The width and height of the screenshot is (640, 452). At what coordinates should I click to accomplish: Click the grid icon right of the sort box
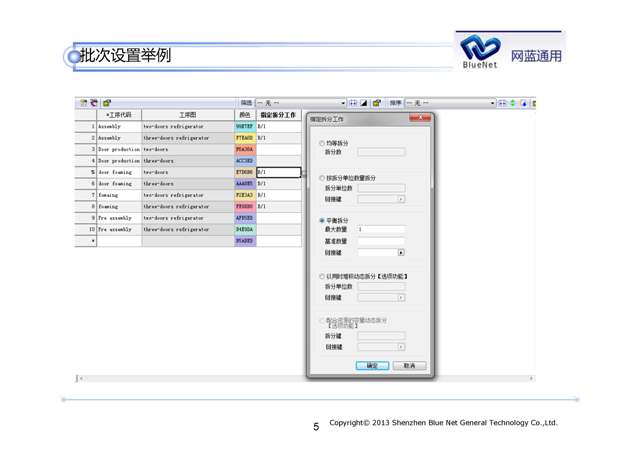point(503,103)
